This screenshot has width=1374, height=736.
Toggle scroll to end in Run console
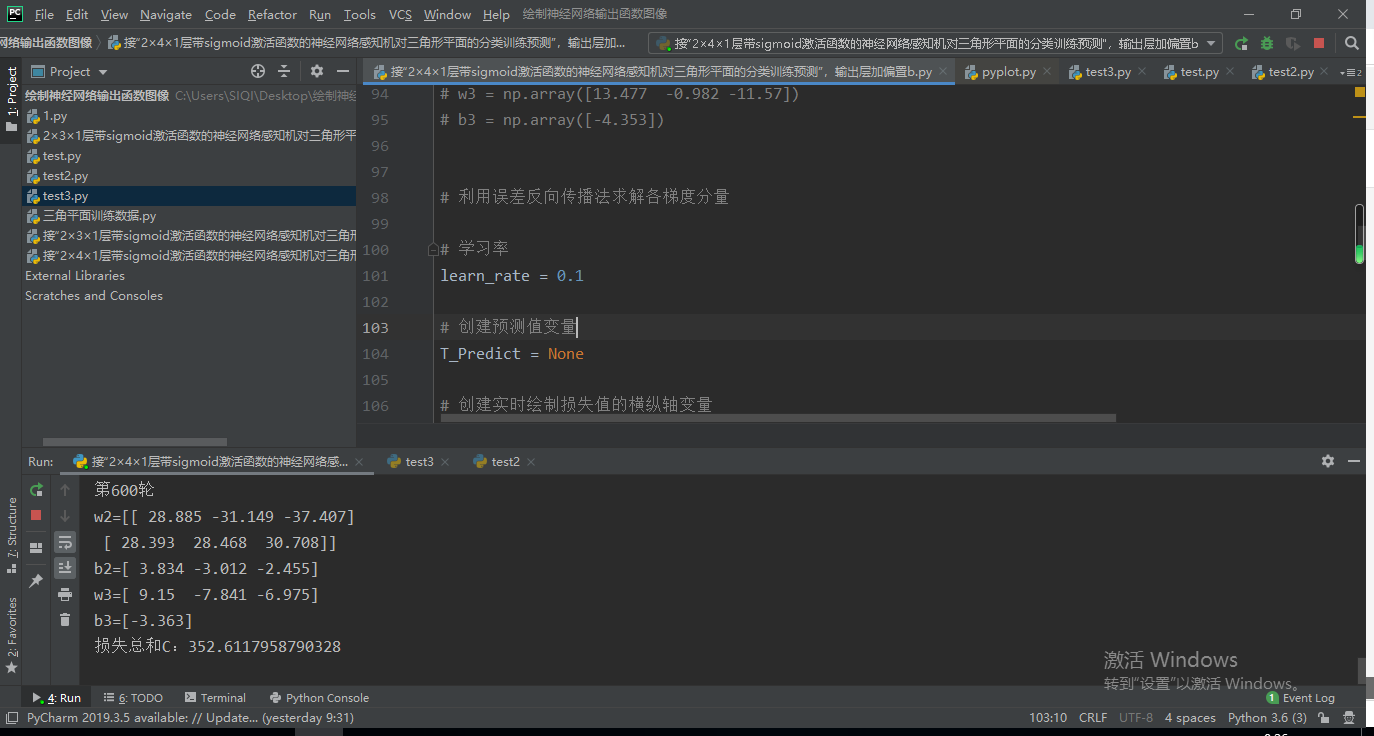tap(65, 568)
